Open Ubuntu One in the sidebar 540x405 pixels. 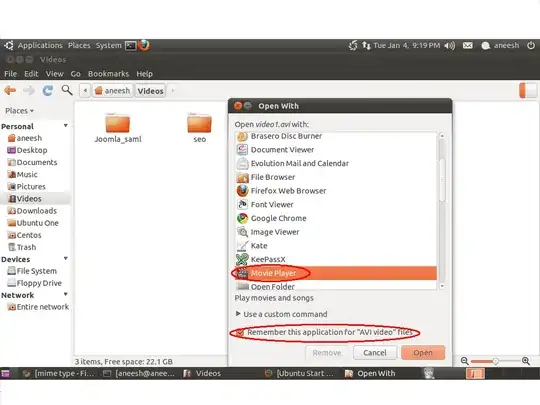pyautogui.click(x=33, y=223)
